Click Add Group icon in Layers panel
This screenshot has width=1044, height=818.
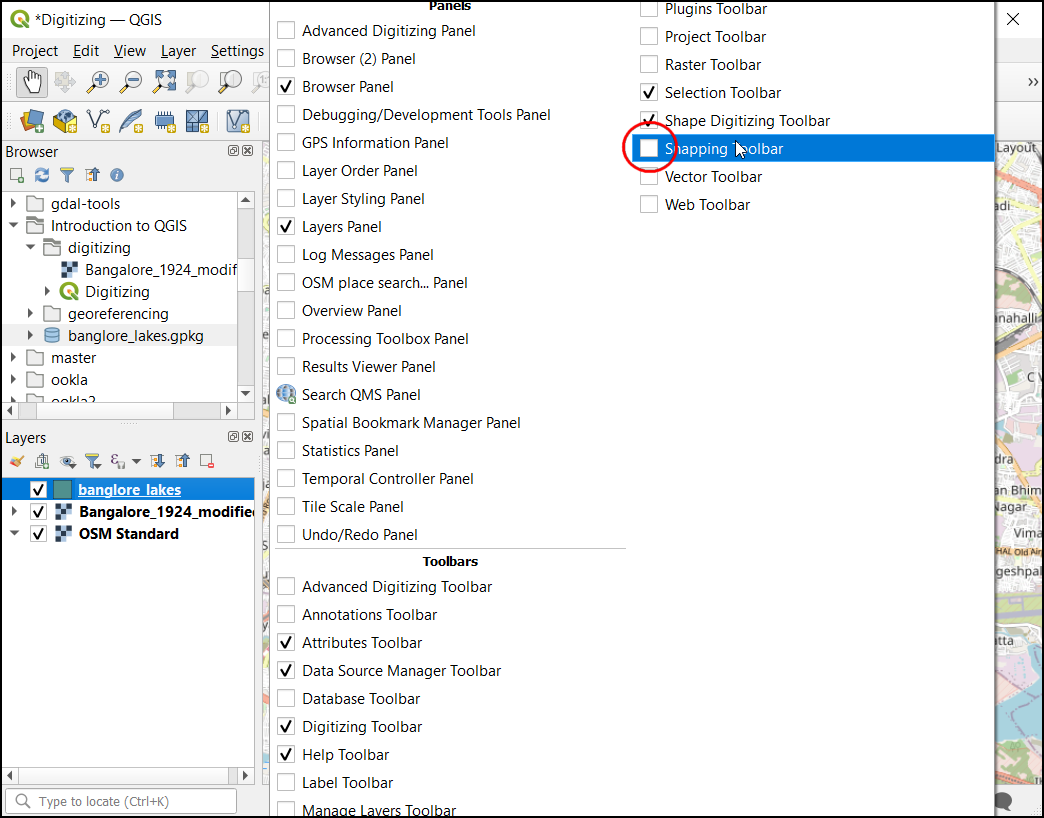pyautogui.click(x=42, y=461)
